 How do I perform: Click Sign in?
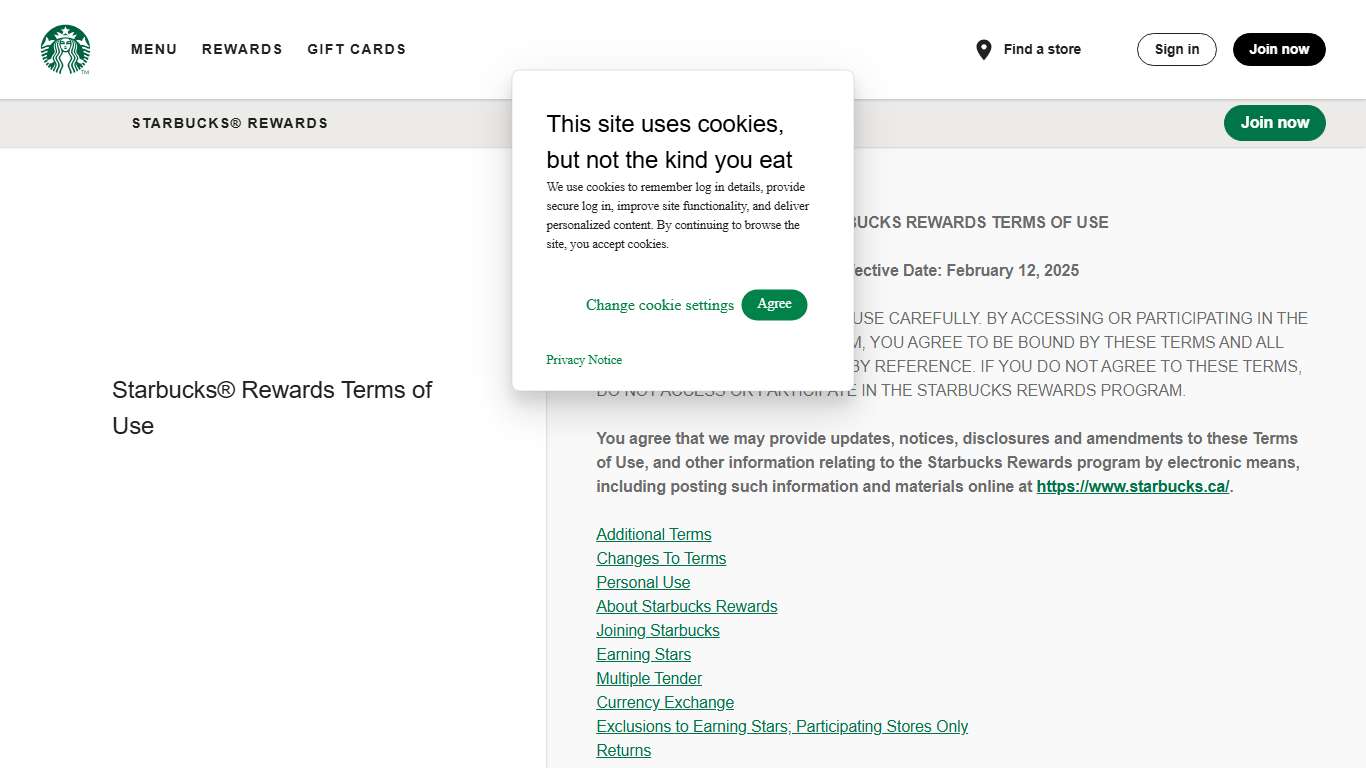click(1176, 49)
